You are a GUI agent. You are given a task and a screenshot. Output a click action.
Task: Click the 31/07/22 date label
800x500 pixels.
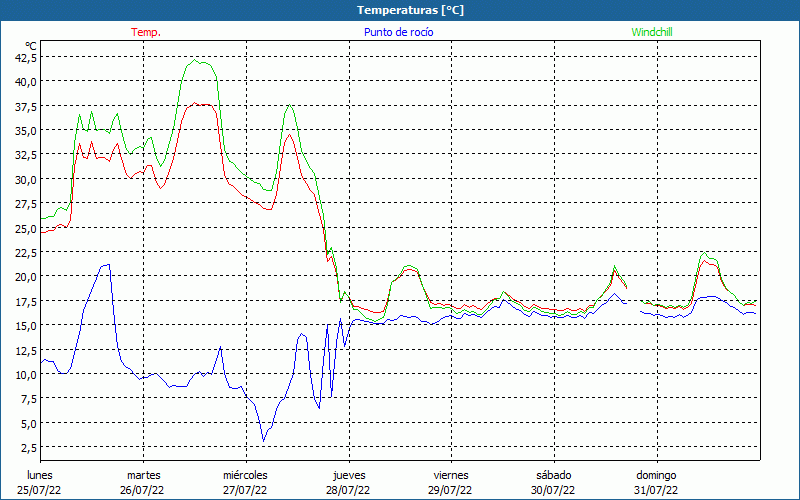click(x=656, y=490)
